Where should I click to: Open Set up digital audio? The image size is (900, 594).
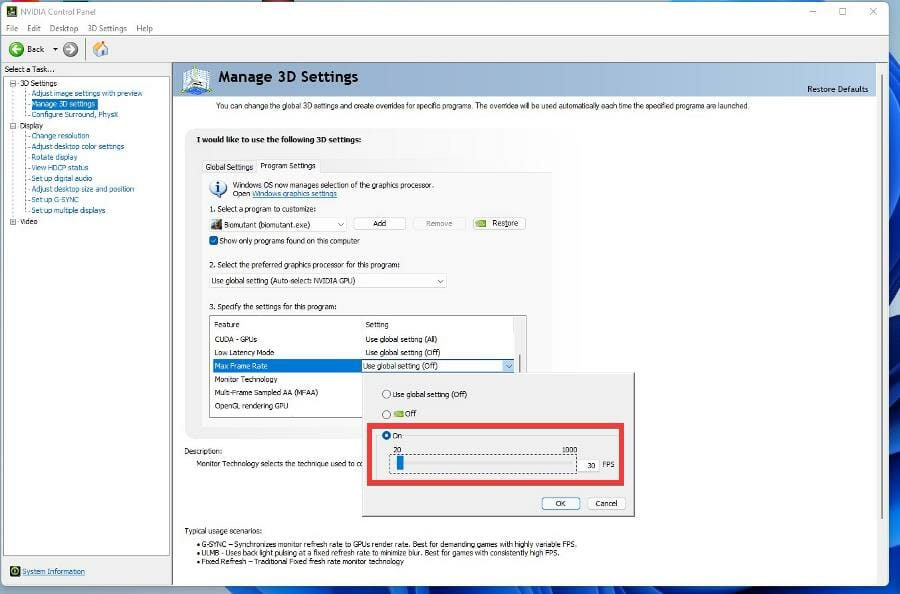[x=61, y=178]
